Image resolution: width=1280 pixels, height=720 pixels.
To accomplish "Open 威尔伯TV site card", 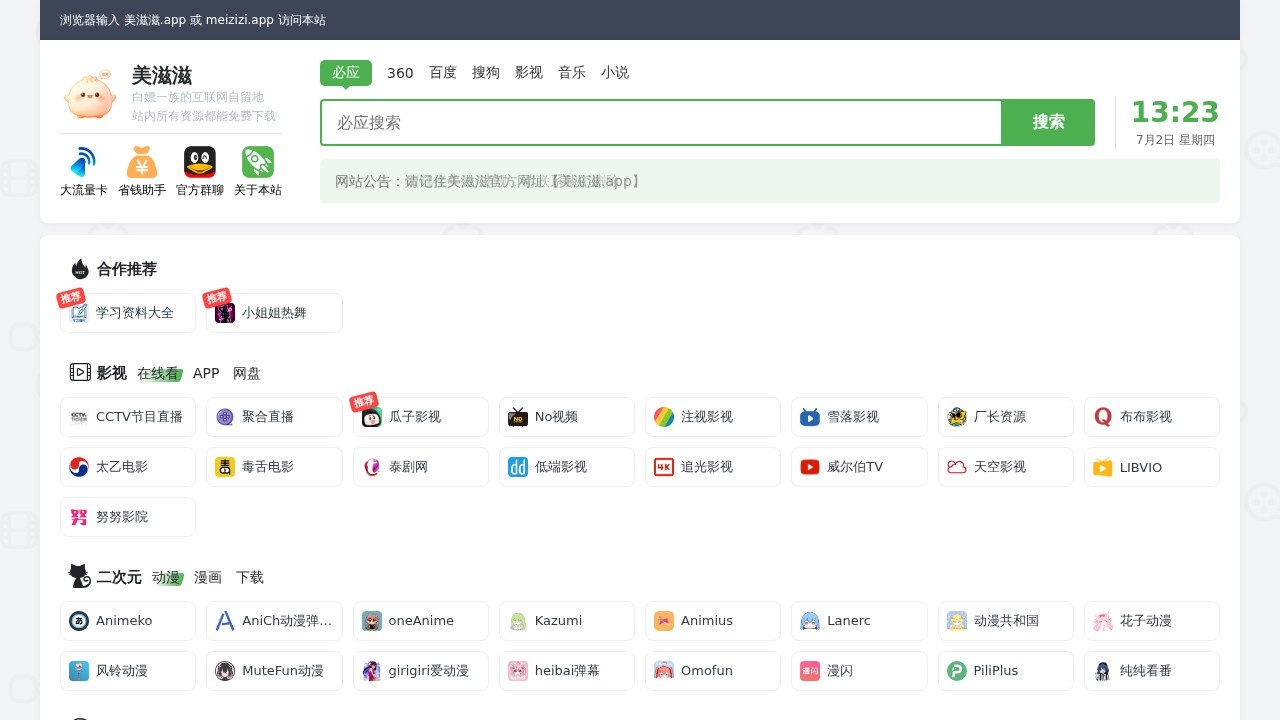I will (859, 467).
